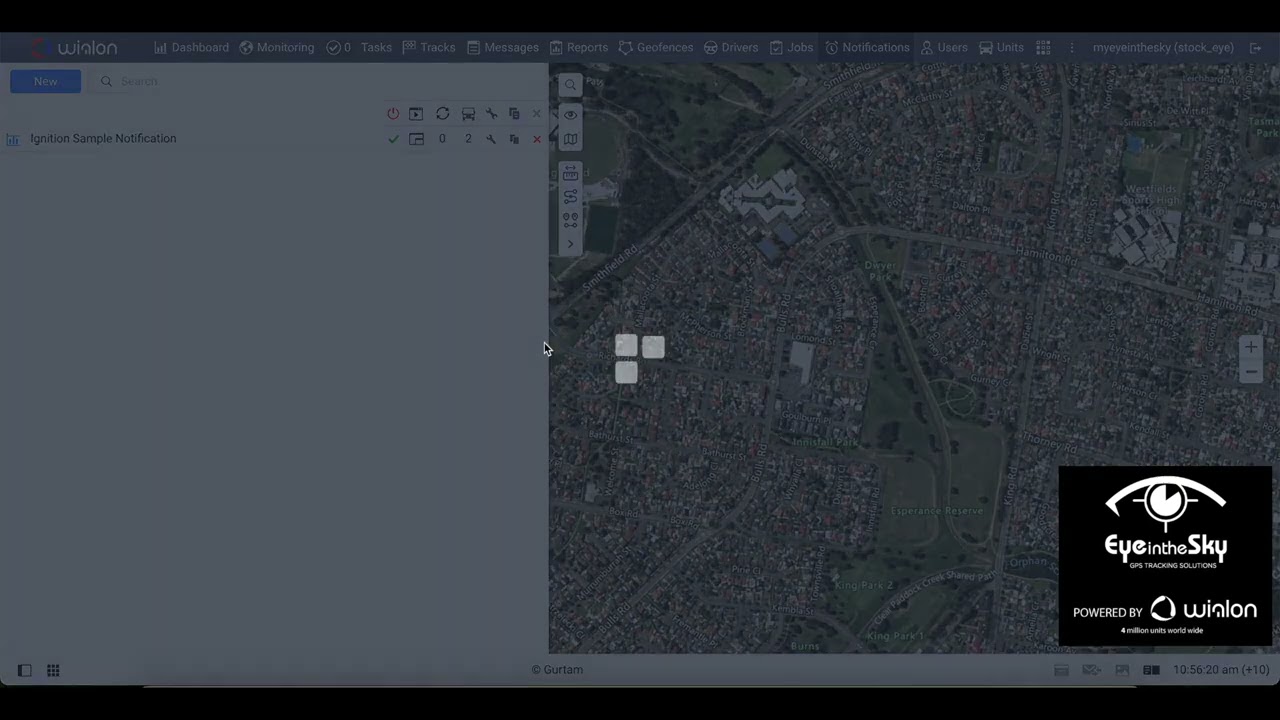
Task: Click the play window action column header icon
Action: click(416, 114)
